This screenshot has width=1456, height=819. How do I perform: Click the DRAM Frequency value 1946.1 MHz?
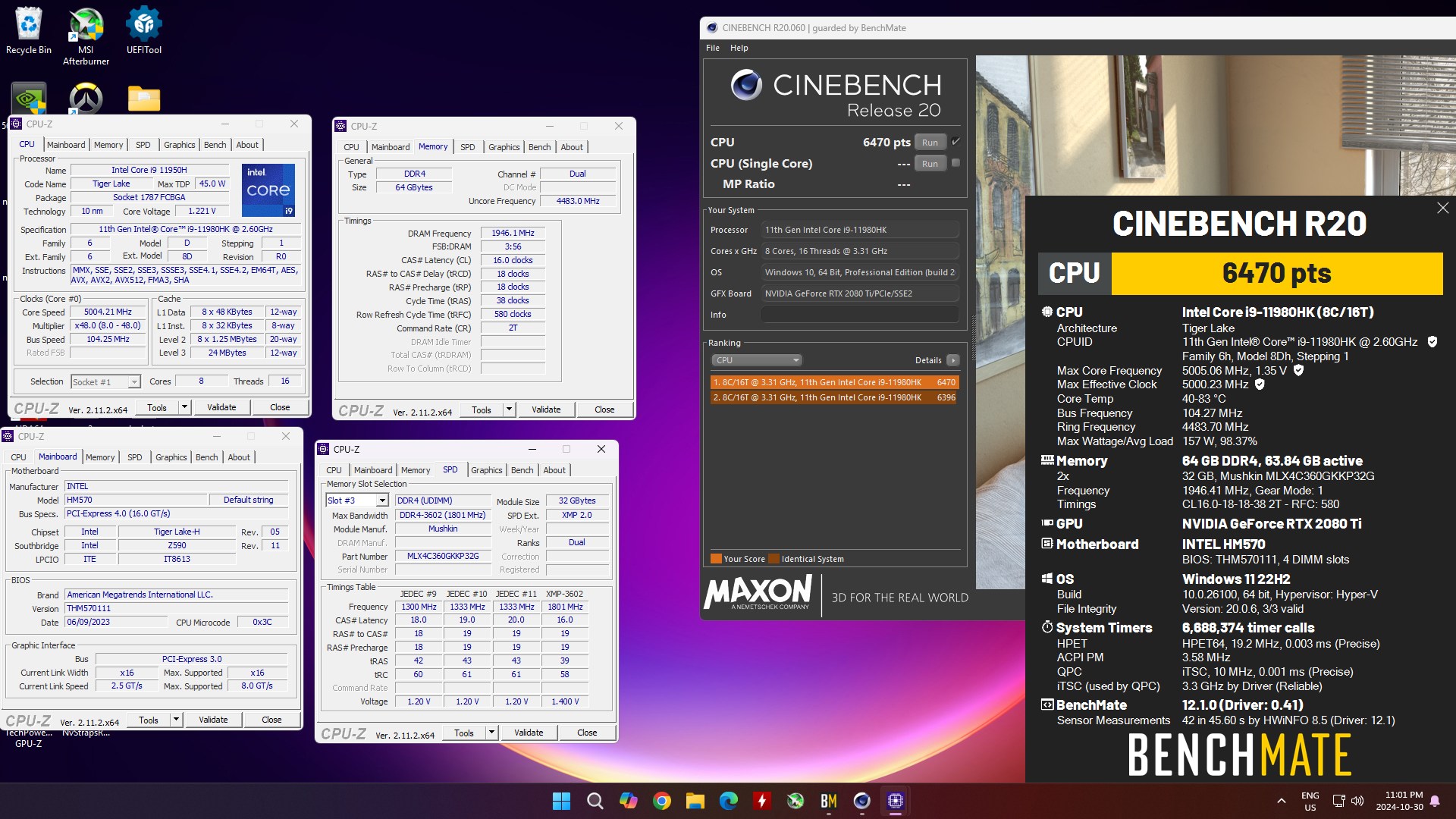click(x=513, y=233)
